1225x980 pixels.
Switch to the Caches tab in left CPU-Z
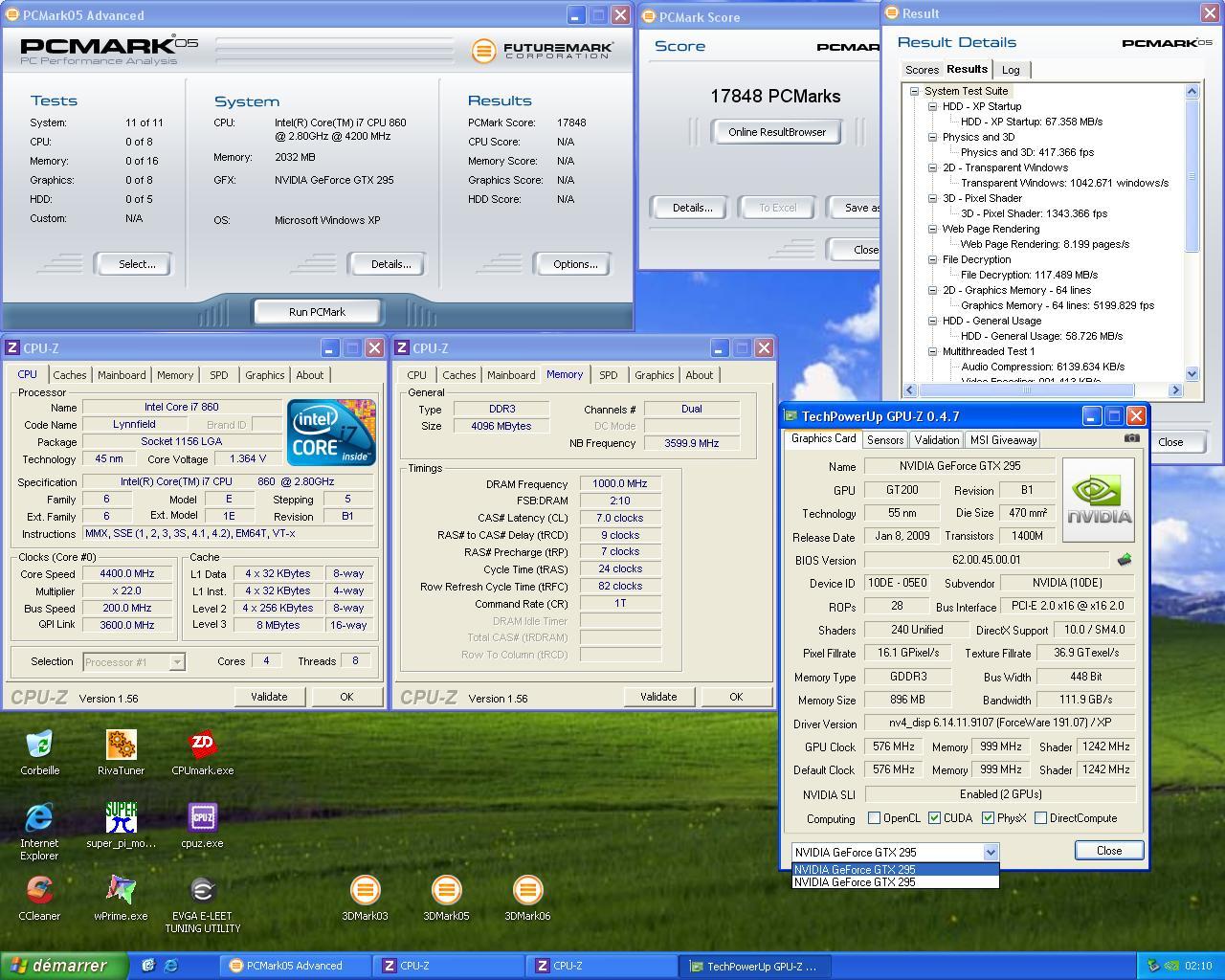point(70,375)
